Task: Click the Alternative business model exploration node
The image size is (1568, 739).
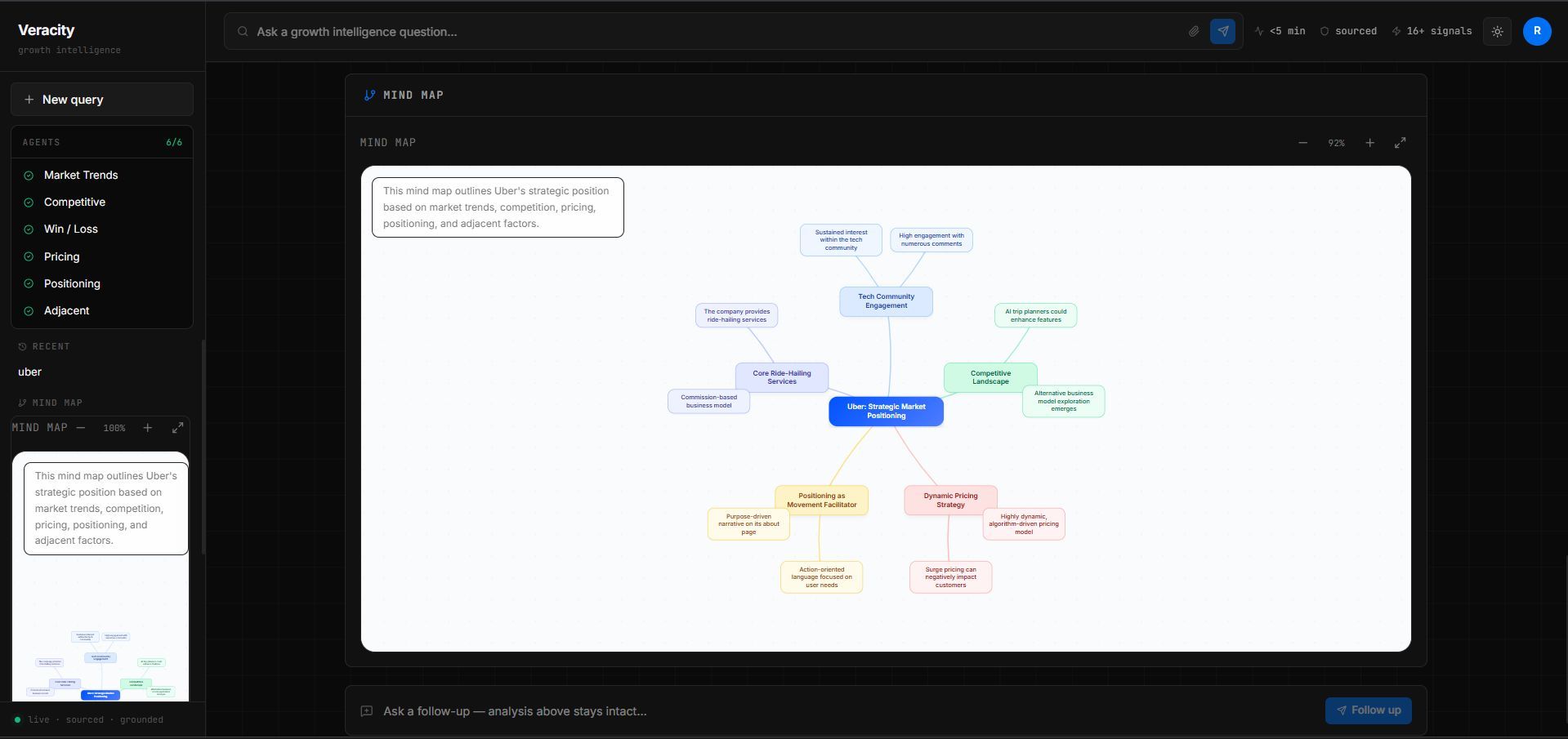Action: 1063,401
